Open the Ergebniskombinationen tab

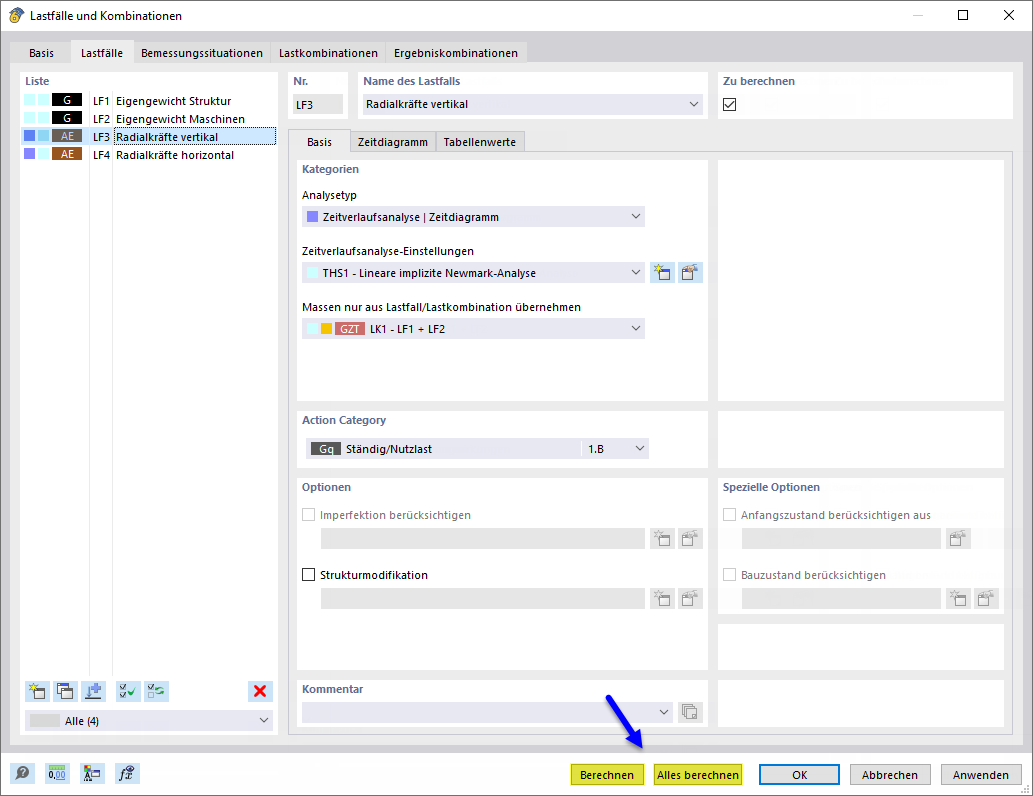tap(456, 53)
